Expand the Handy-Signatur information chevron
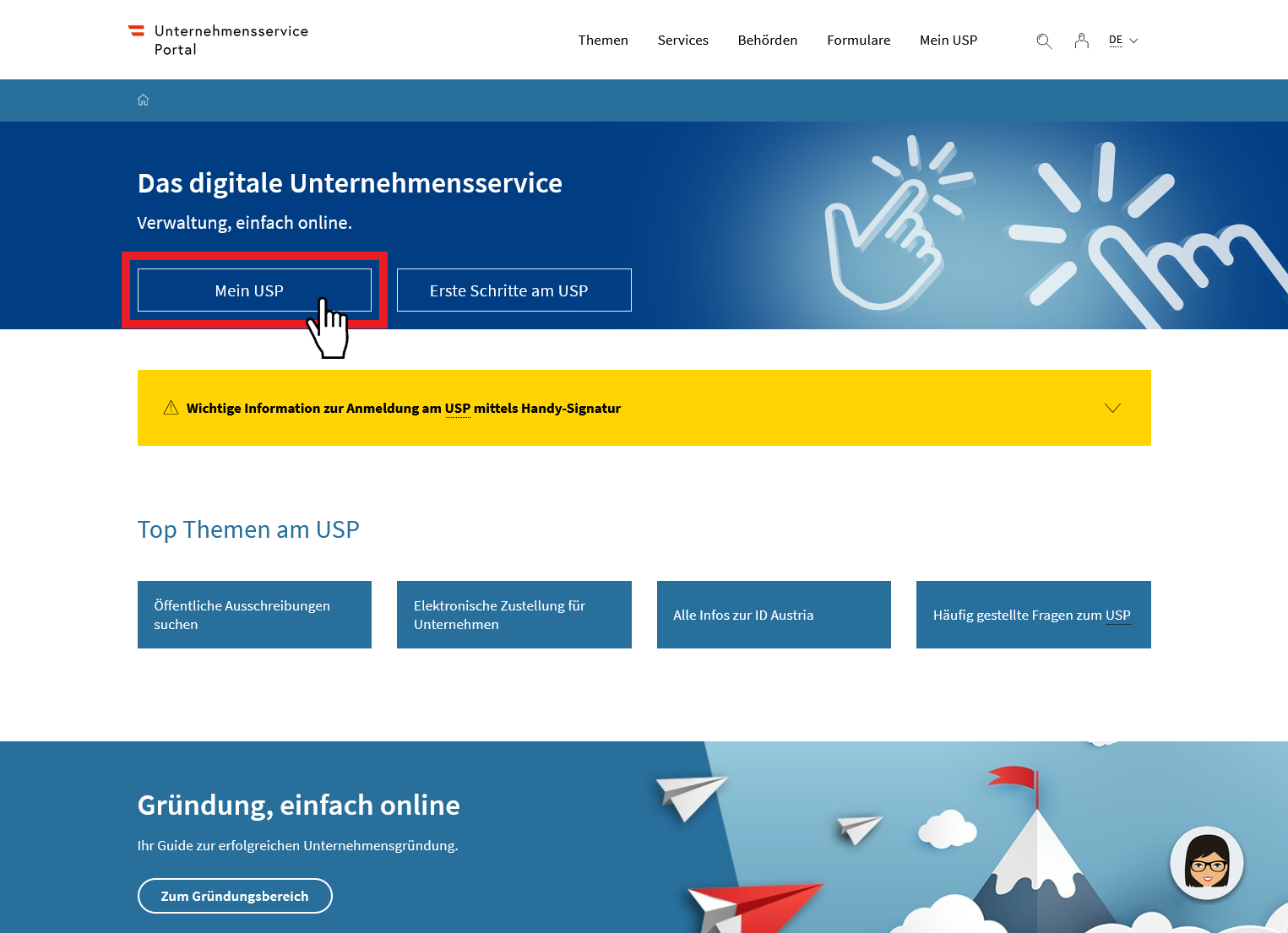This screenshot has width=1288, height=933. (1113, 408)
